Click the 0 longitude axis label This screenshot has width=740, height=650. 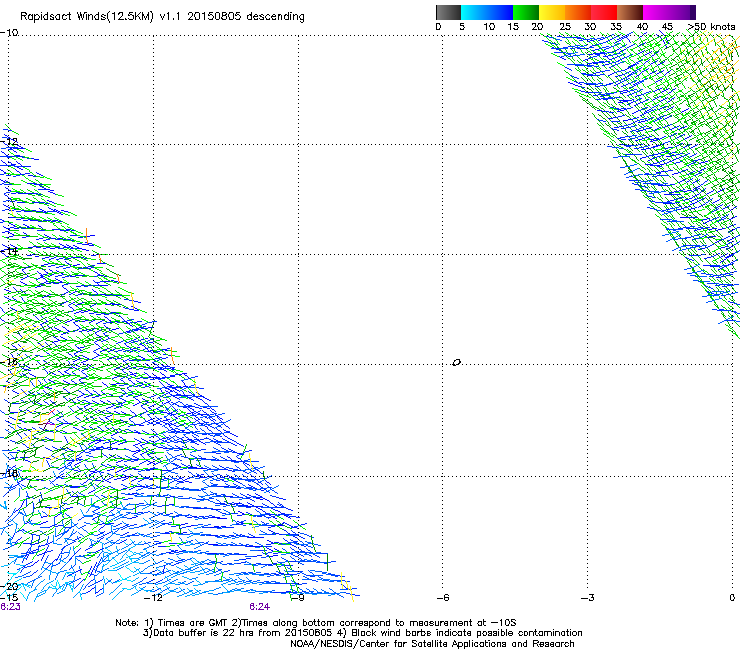(732, 598)
